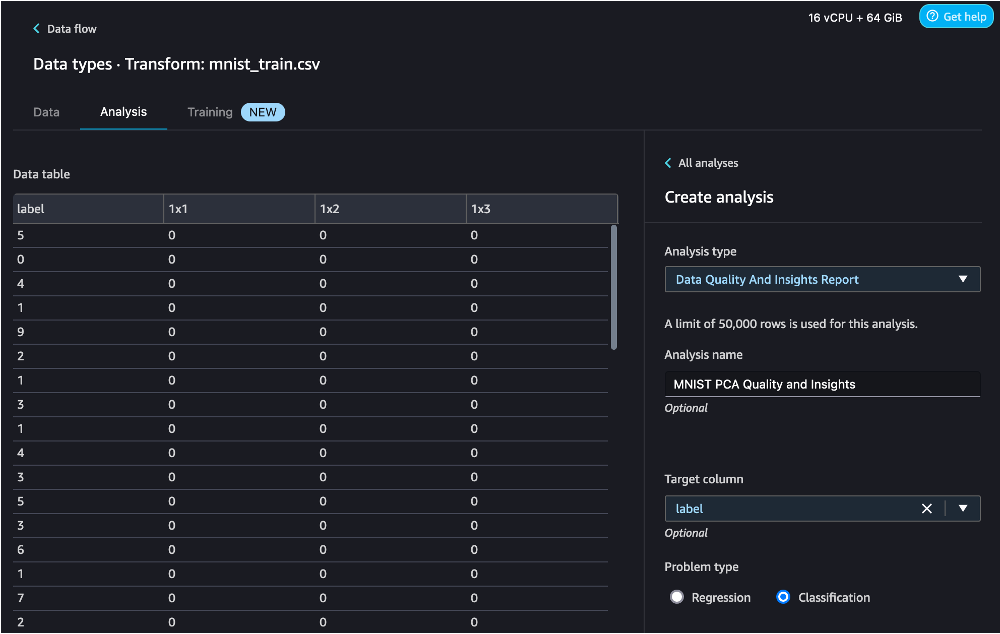Viewport: 1000px width, 634px height.
Task: Open the Training tab
Action: [x=209, y=112]
